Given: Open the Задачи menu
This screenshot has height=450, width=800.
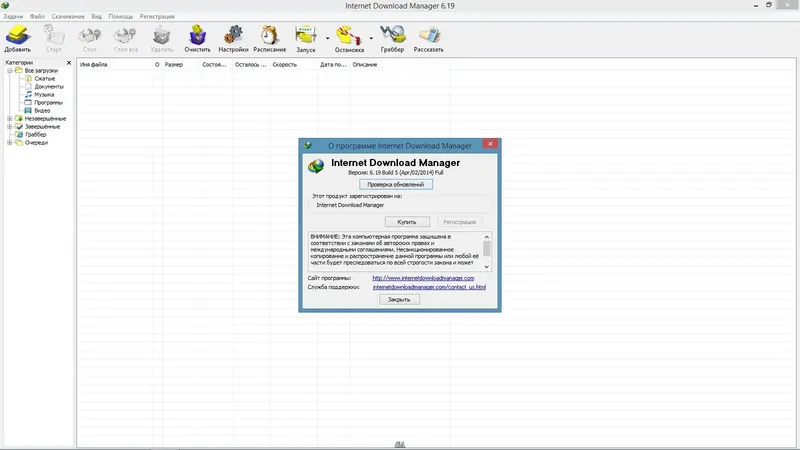Looking at the screenshot, I should pyautogui.click(x=13, y=16).
